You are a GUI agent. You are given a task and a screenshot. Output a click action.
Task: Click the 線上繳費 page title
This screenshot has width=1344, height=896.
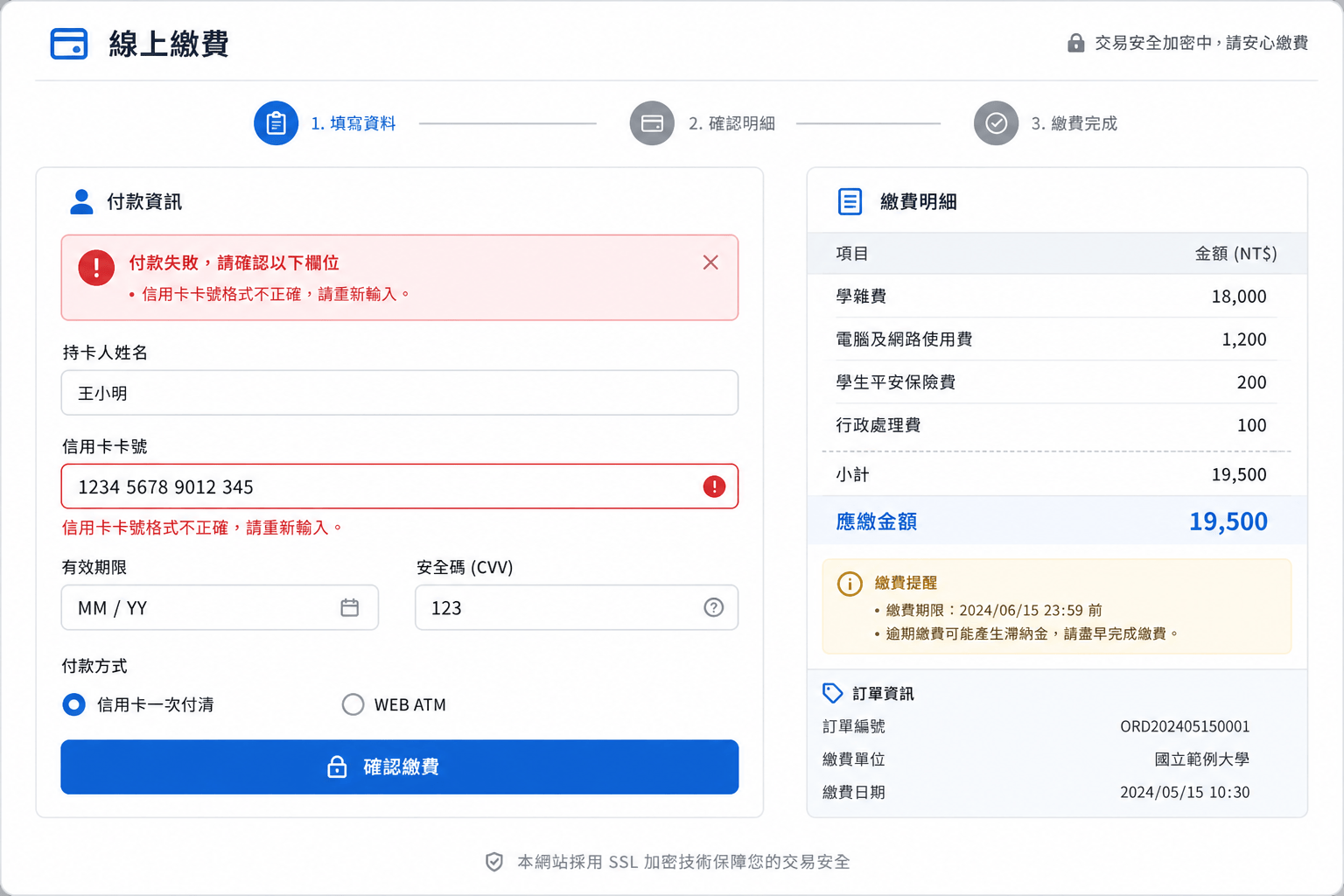169,44
